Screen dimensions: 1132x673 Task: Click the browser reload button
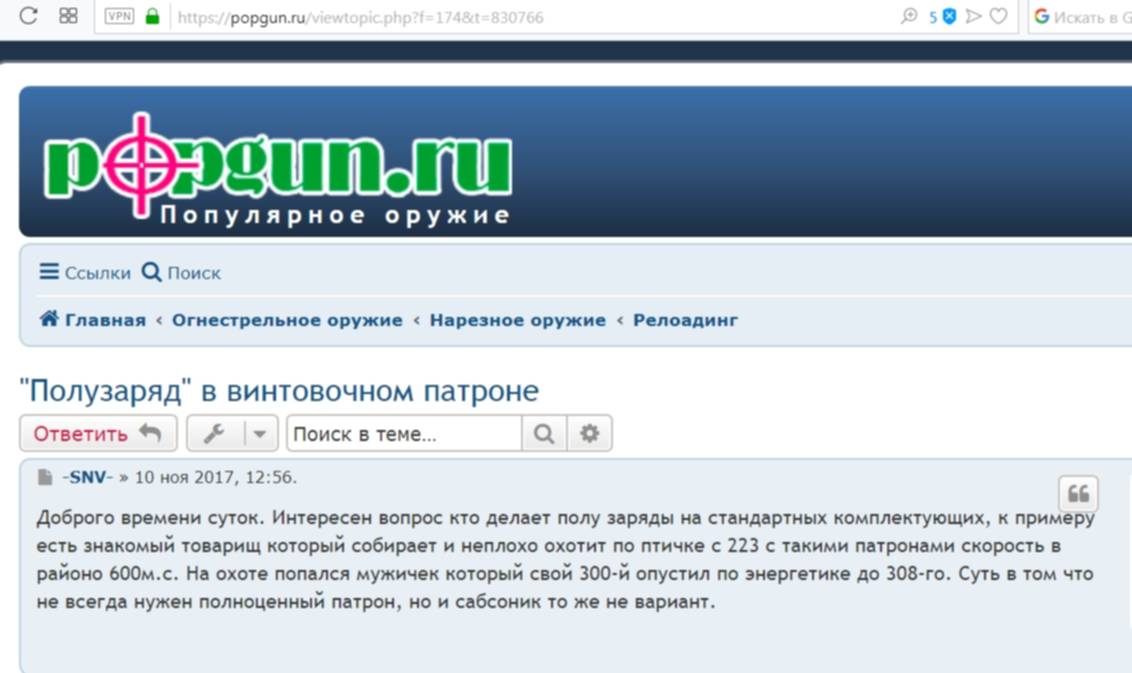pyautogui.click(x=29, y=16)
